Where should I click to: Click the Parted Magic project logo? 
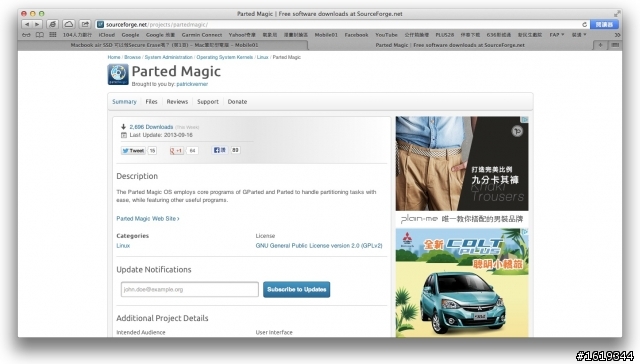tap(118, 75)
